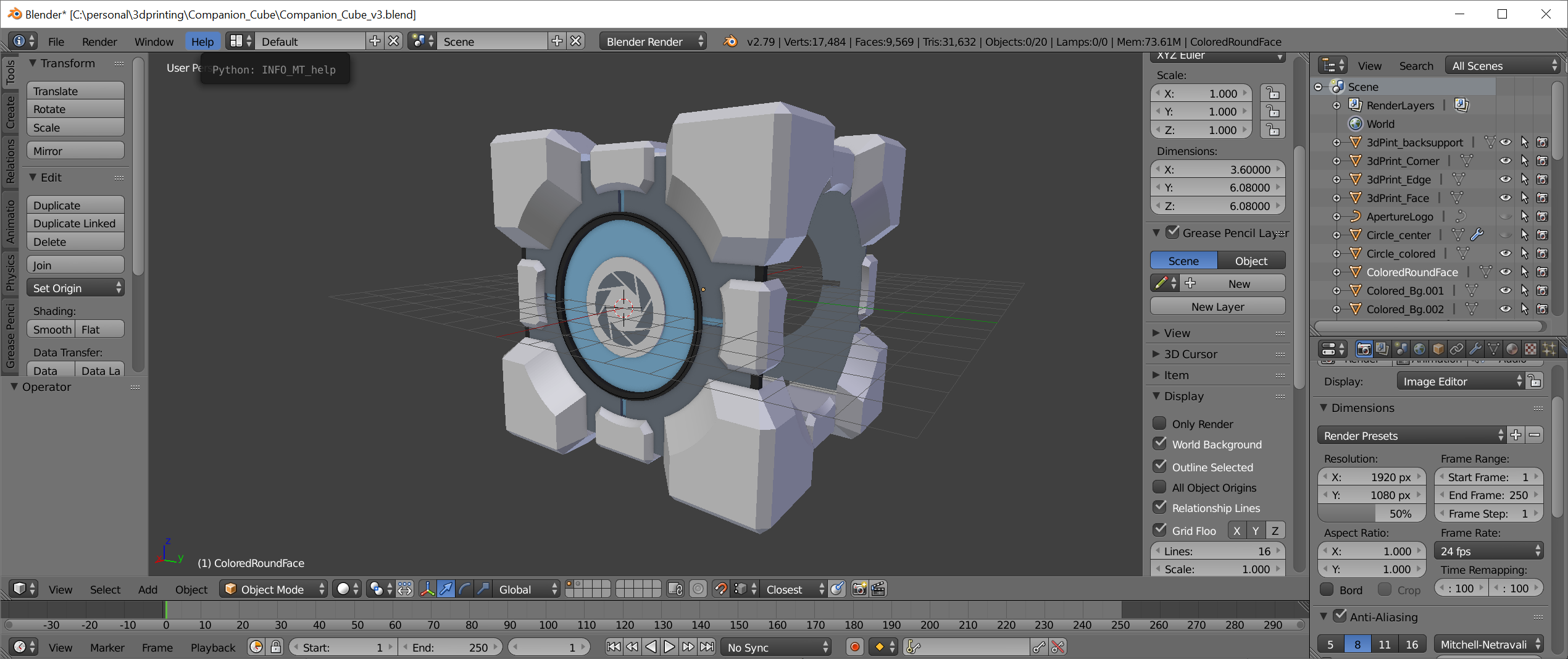Jump to the first frame

click(614, 647)
